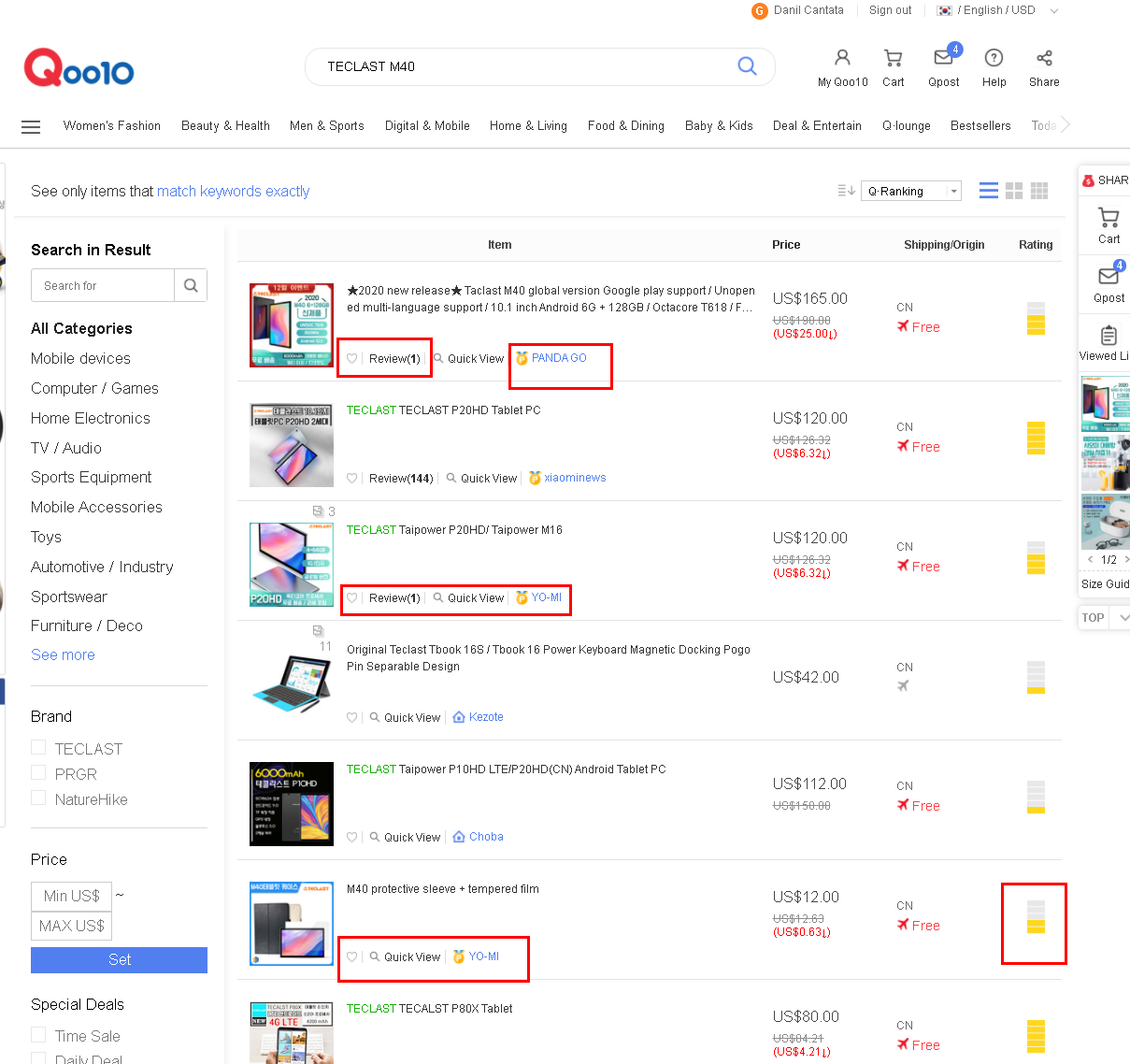Open Qpost messages icon in the header
This screenshot has height=1064, width=1130.
(x=944, y=58)
